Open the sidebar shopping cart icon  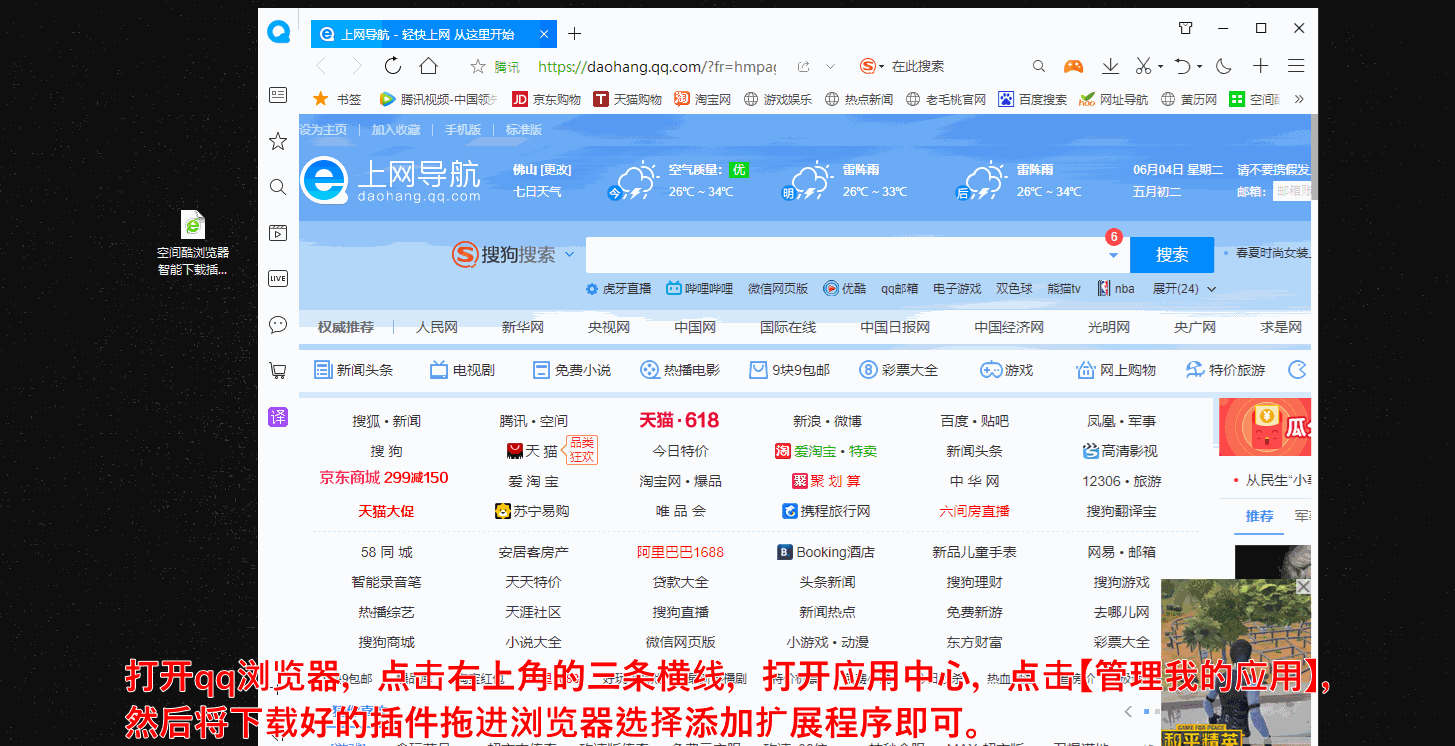[x=278, y=370]
